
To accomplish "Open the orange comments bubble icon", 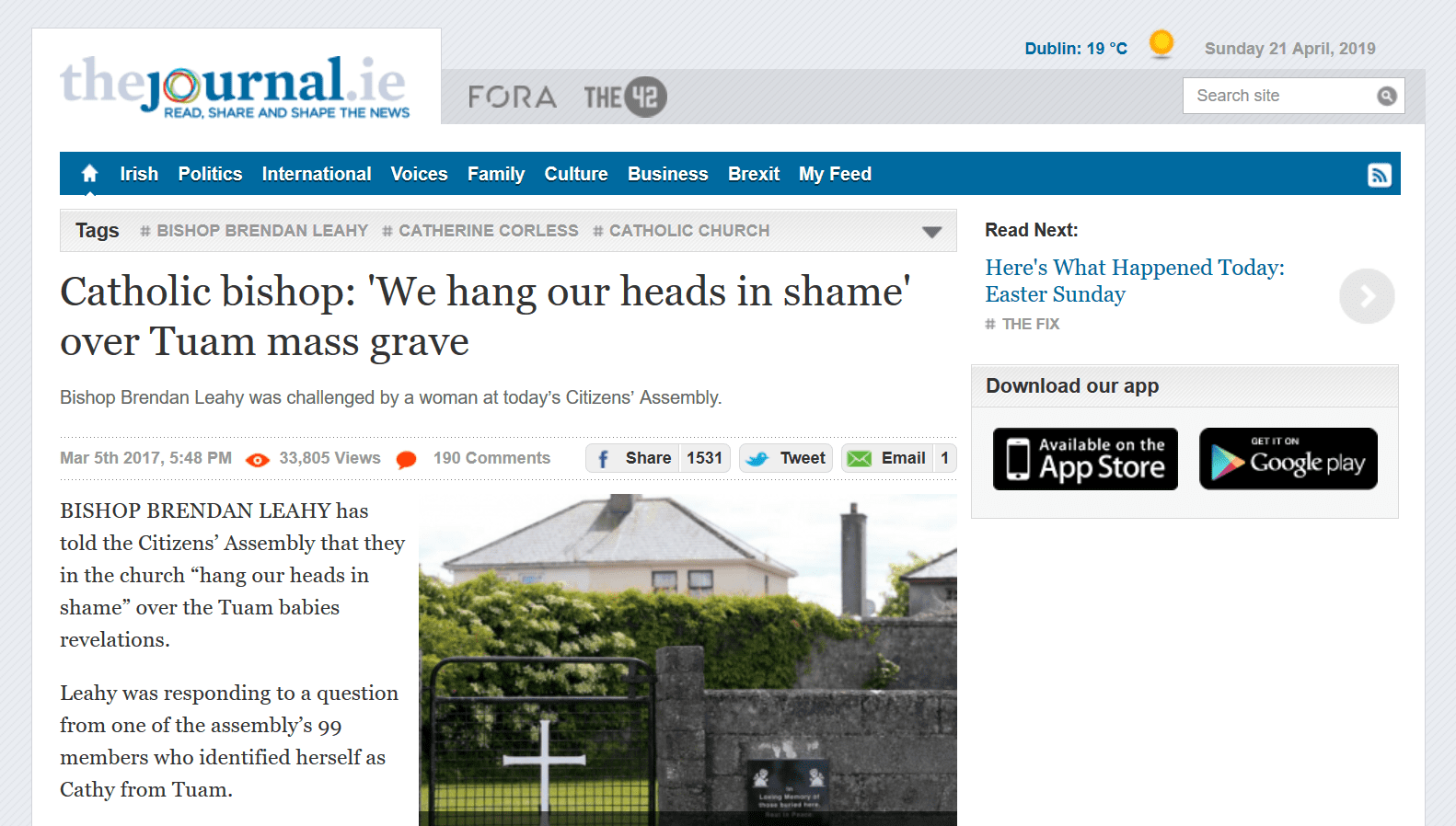I will tap(406, 459).
